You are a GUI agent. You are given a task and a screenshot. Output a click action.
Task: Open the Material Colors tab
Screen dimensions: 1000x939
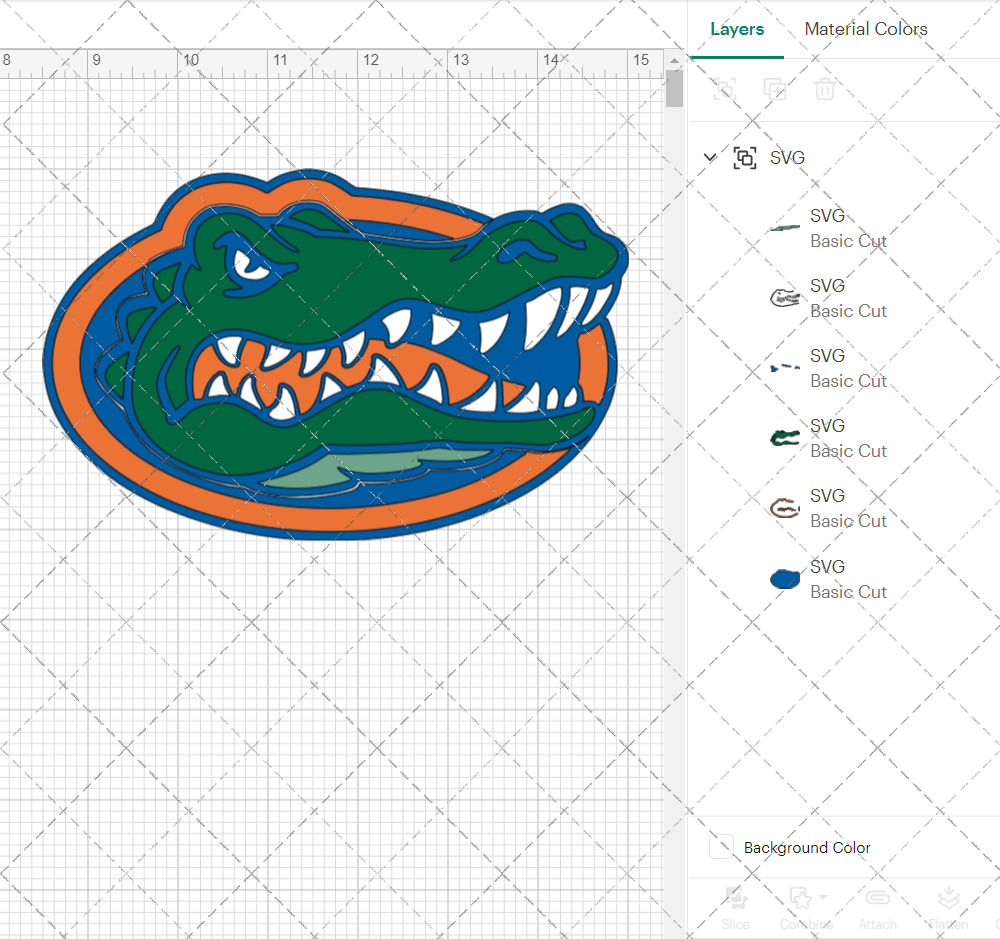[x=865, y=29]
